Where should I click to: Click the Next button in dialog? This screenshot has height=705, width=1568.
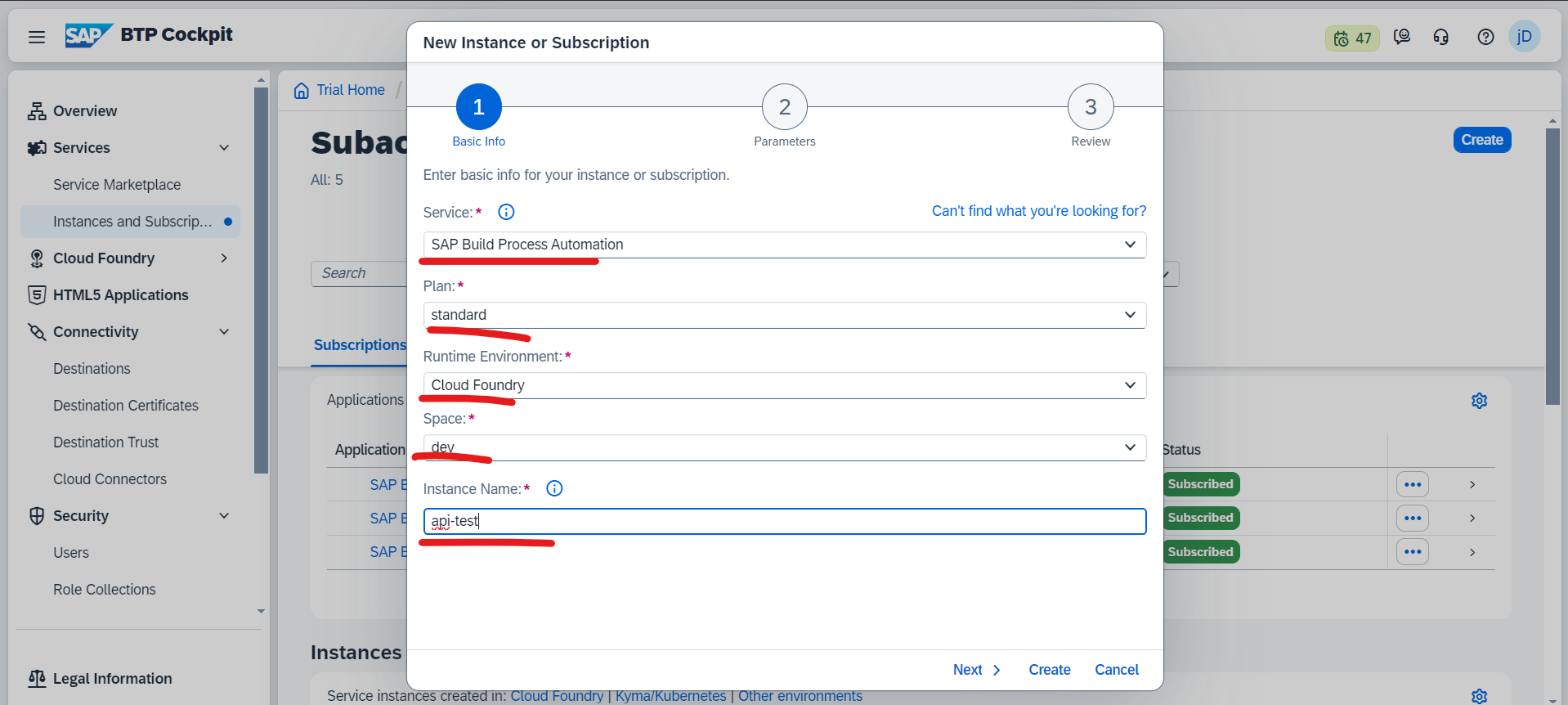[x=977, y=670]
